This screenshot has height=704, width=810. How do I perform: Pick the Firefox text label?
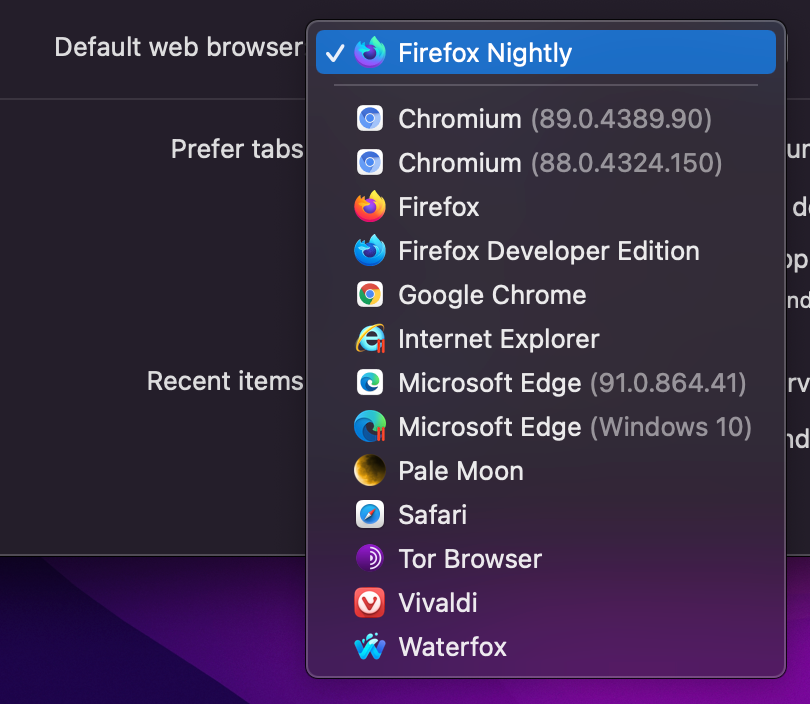click(439, 207)
